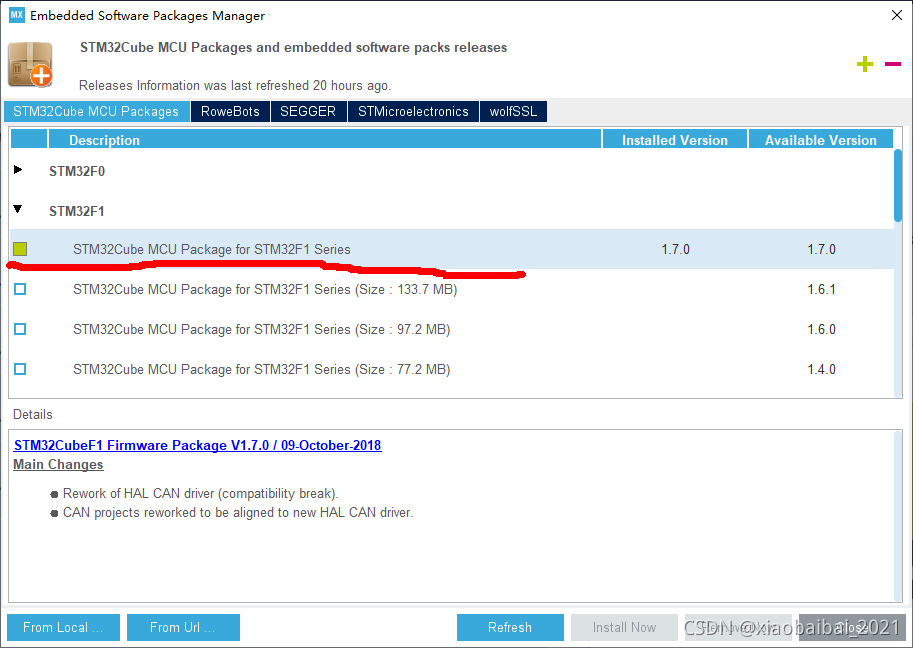Select the row with Size : 77.2 MB

coord(451,369)
